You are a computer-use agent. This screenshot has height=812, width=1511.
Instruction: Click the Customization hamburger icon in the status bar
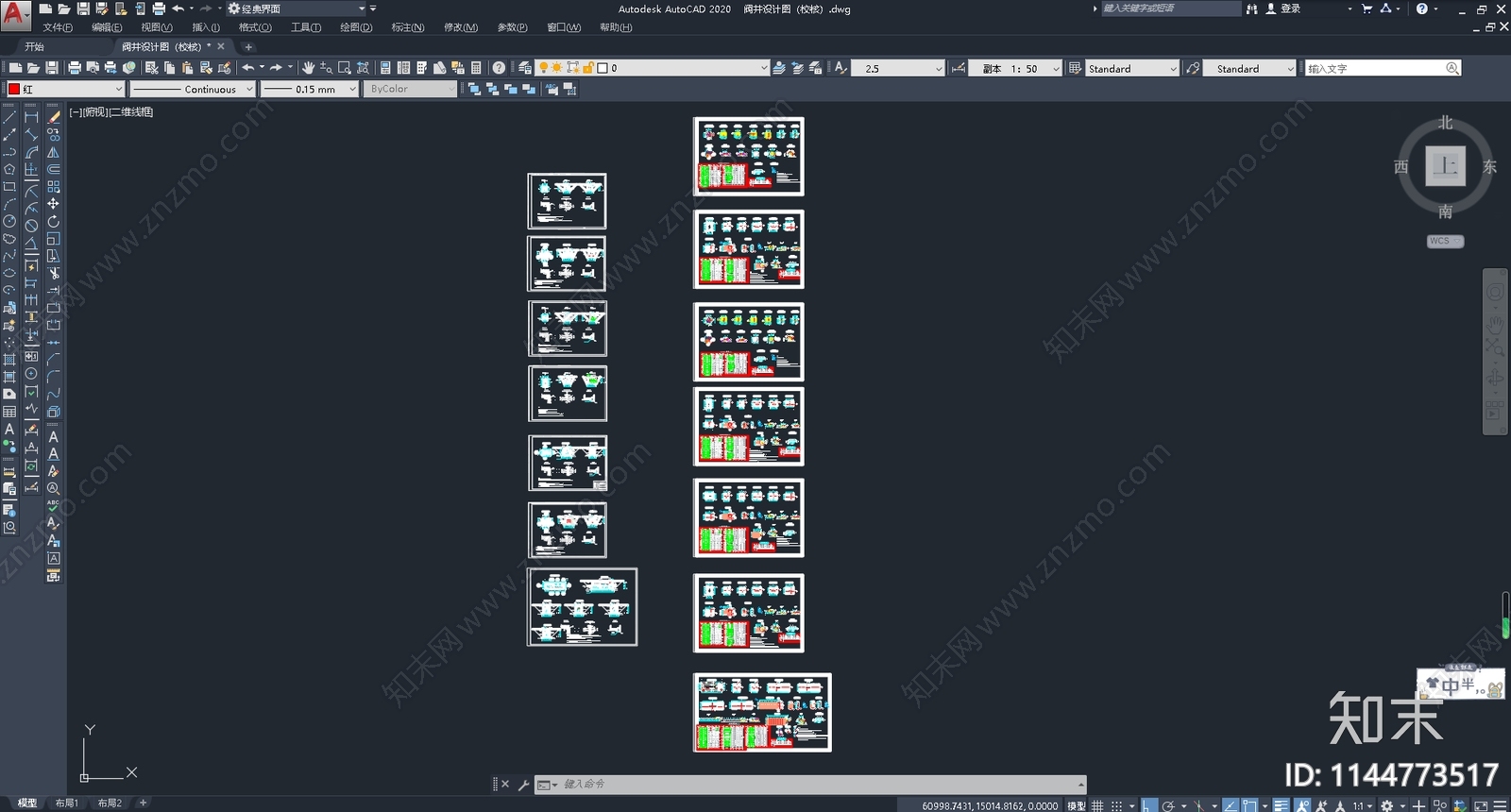1500,805
